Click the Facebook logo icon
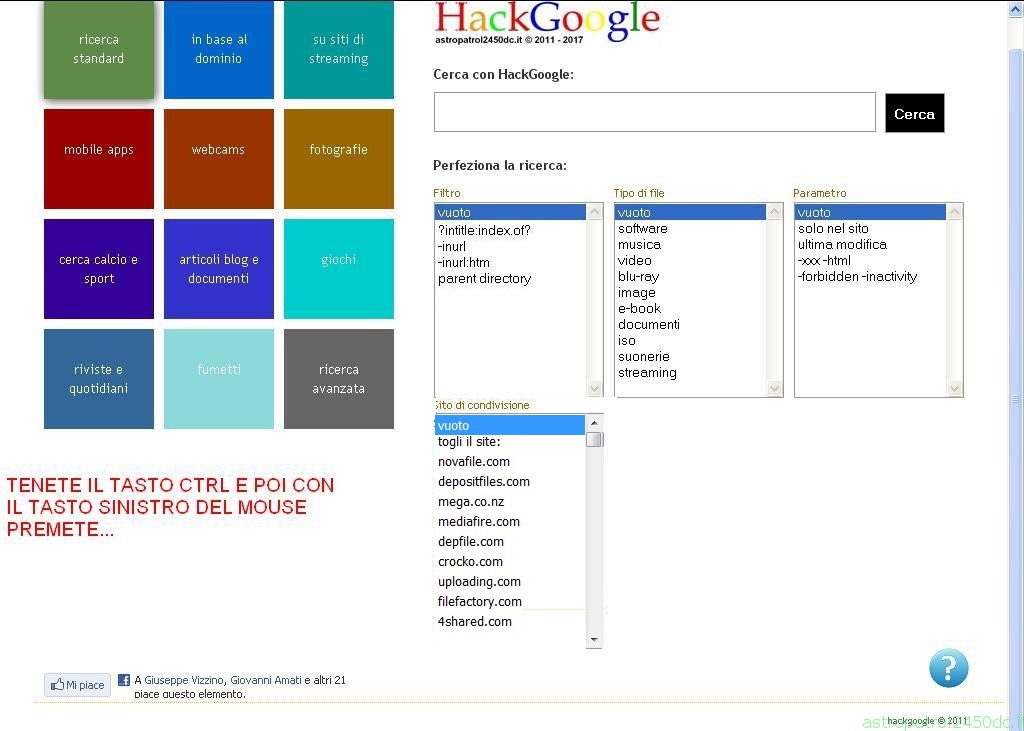Screen dimensions: 1024x731 (123, 680)
